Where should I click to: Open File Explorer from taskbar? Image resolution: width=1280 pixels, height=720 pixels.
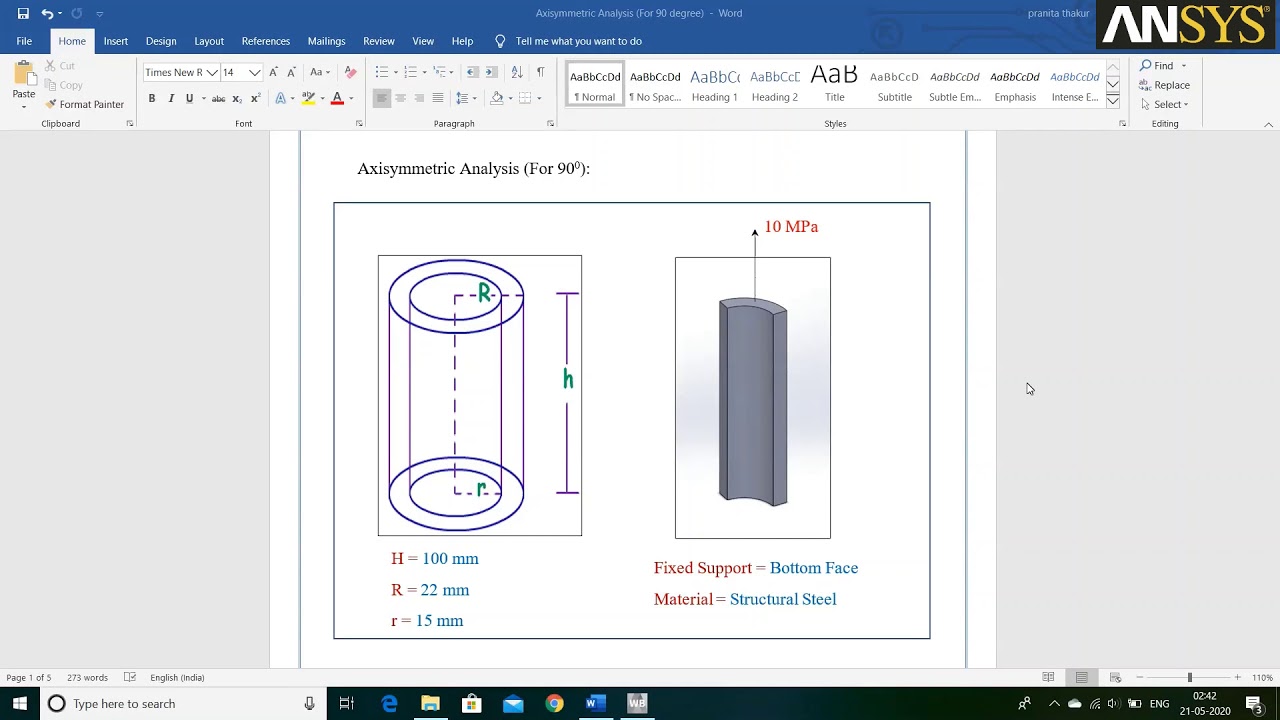430,704
